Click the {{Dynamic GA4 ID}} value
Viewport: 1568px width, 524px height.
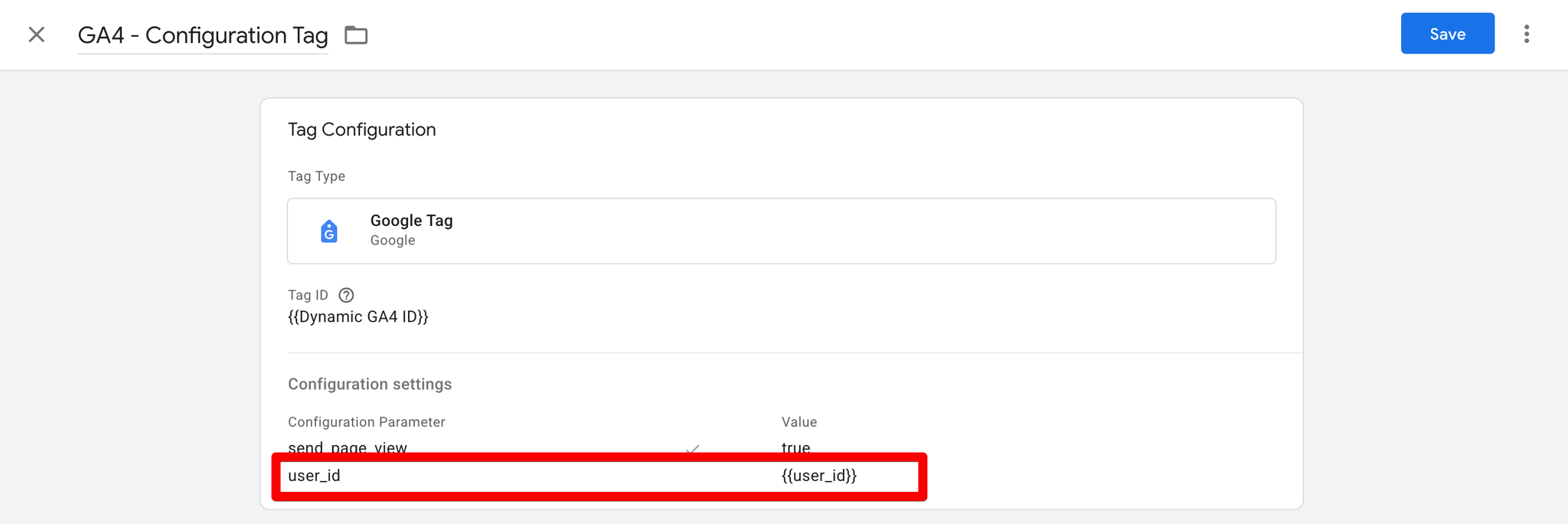358,317
